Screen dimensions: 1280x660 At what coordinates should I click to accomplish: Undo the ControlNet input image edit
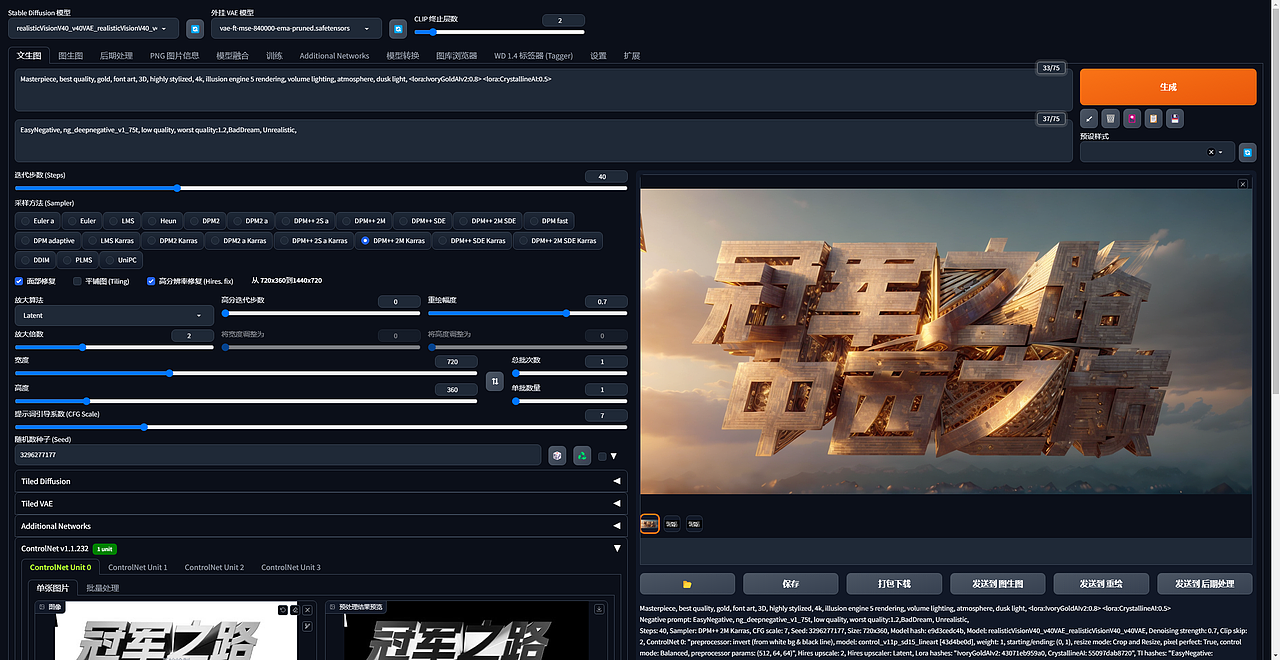[283, 609]
